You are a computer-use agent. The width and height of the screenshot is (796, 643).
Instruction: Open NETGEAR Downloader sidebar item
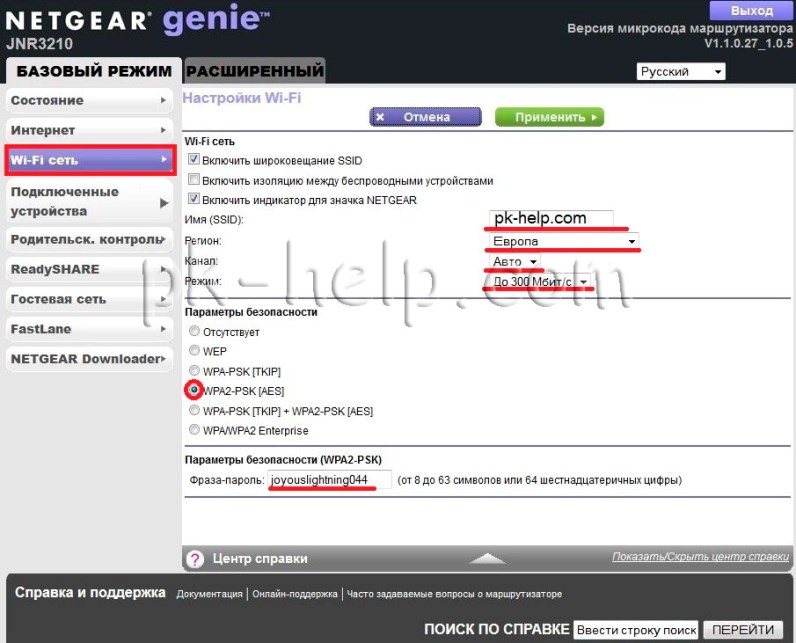[89, 359]
